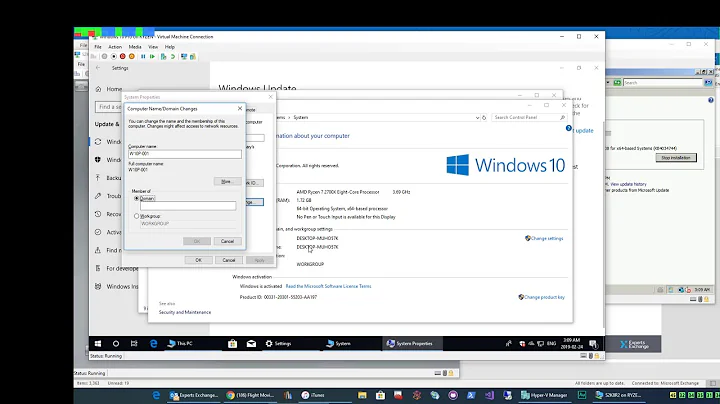Click the Enhanced Session monitor icon in VM toolbar
The image size is (720, 404).
pyautogui.click(x=184, y=56)
